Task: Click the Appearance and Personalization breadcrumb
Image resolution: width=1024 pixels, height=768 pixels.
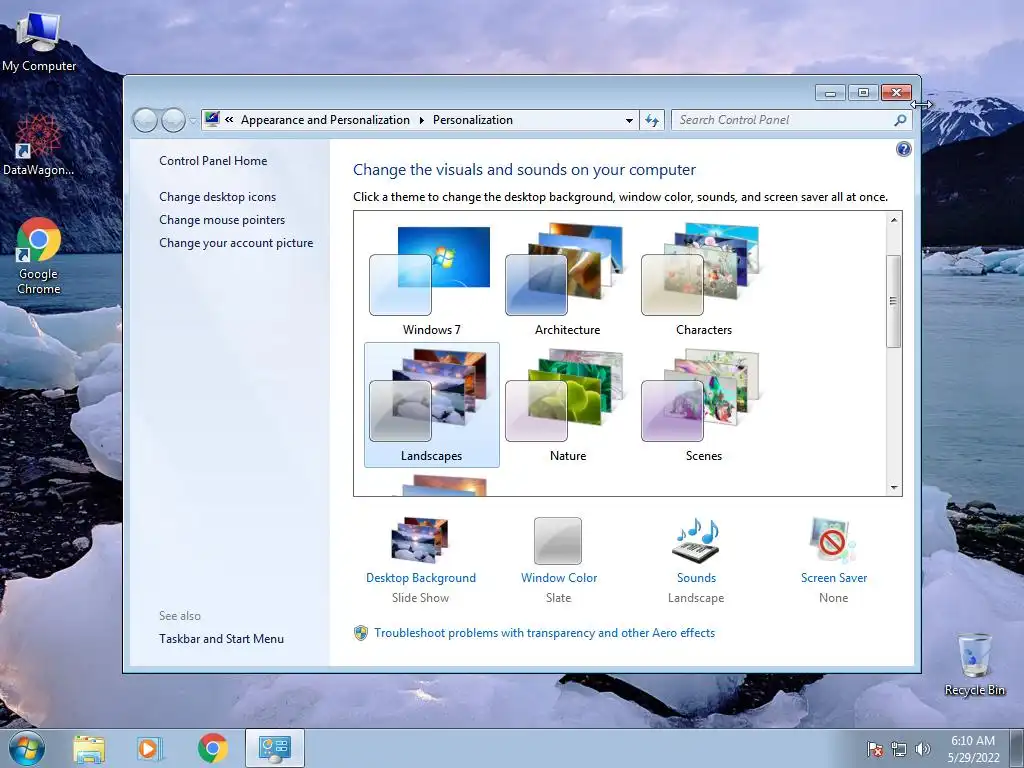Action: (325, 120)
